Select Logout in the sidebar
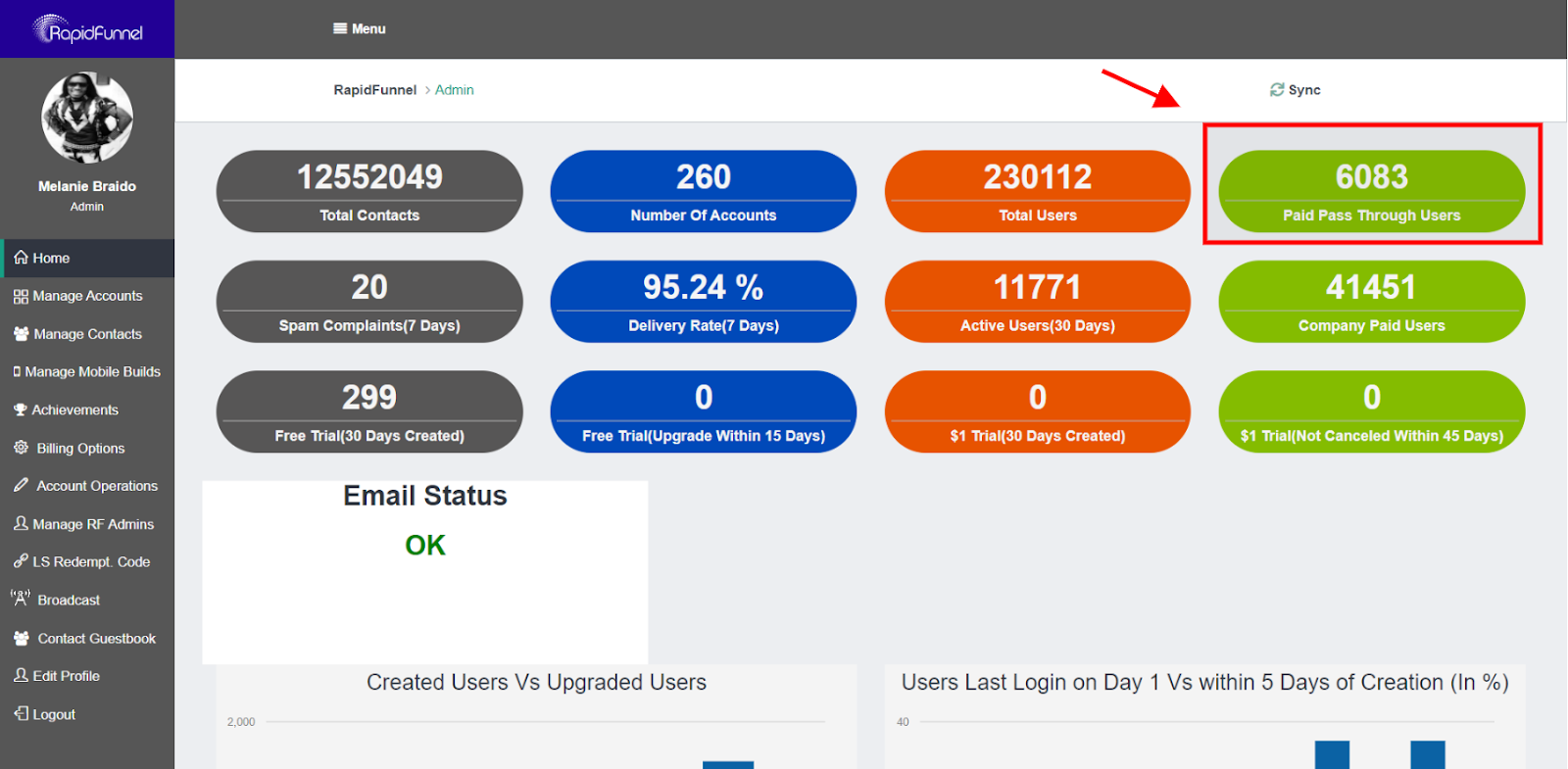The height and width of the screenshot is (769, 1568). (x=87, y=715)
